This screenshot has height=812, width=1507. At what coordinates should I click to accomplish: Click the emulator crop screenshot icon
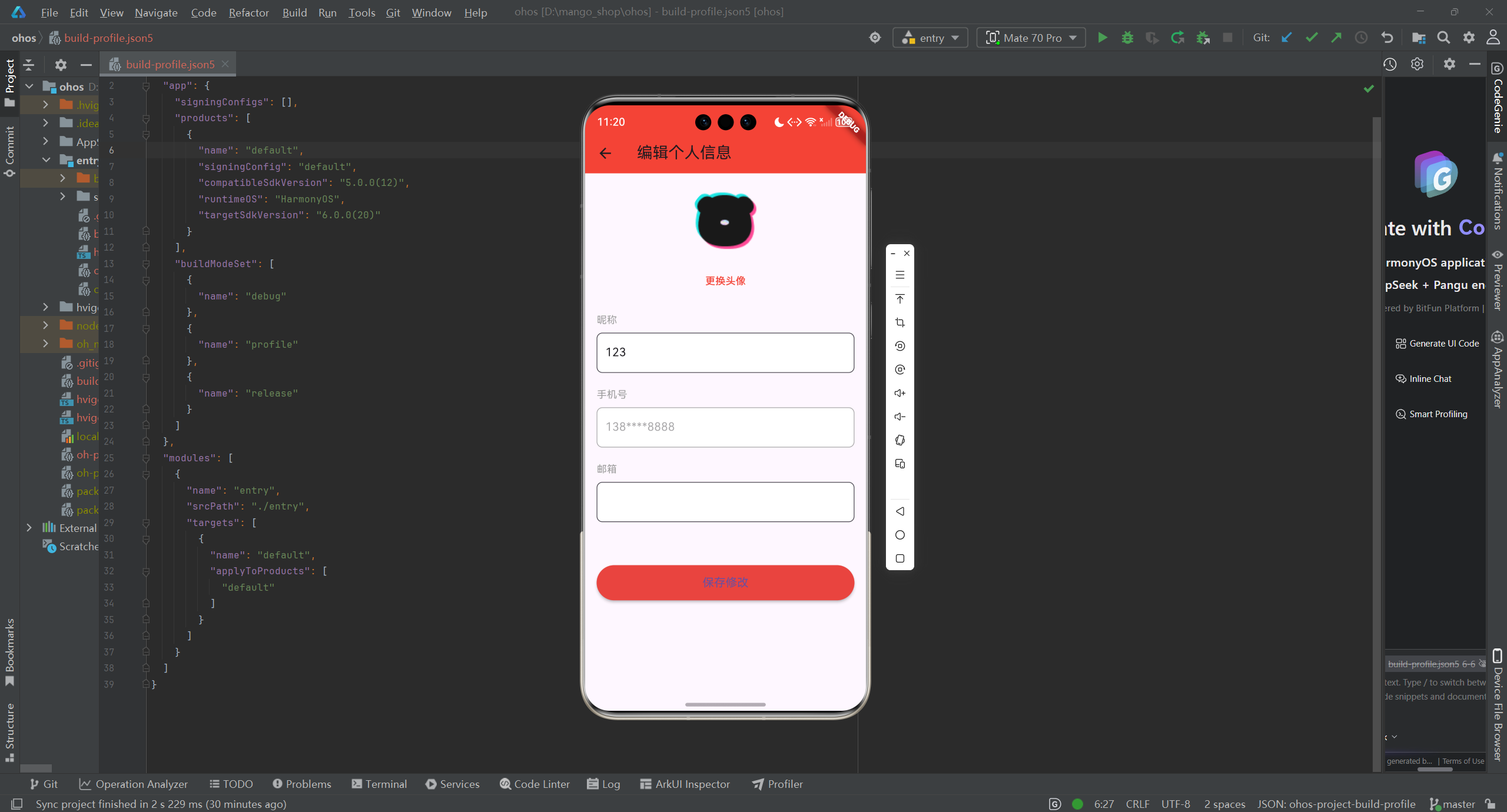[899, 322]
